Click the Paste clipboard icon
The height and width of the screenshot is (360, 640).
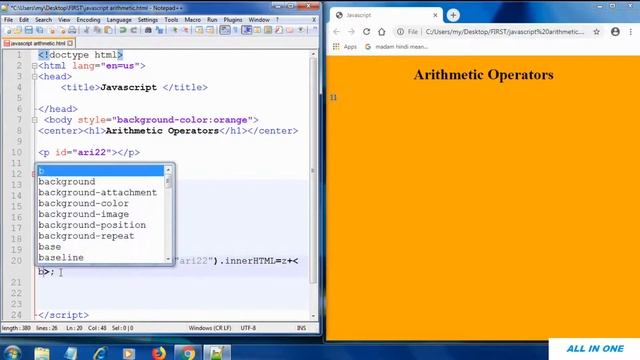(x=108, y=30)
